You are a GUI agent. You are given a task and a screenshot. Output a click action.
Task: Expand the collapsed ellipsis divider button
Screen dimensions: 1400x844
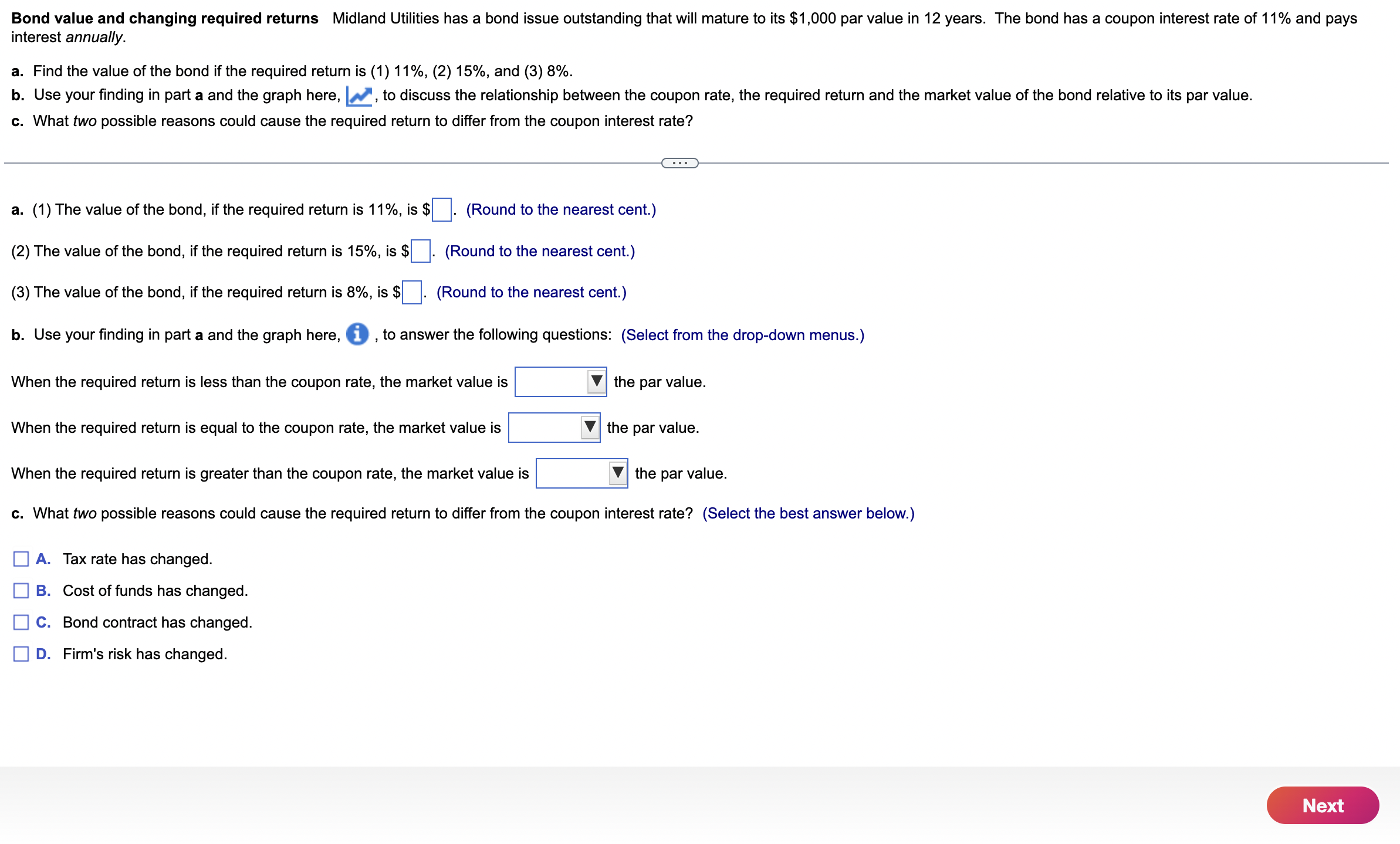tap(679, 163)
